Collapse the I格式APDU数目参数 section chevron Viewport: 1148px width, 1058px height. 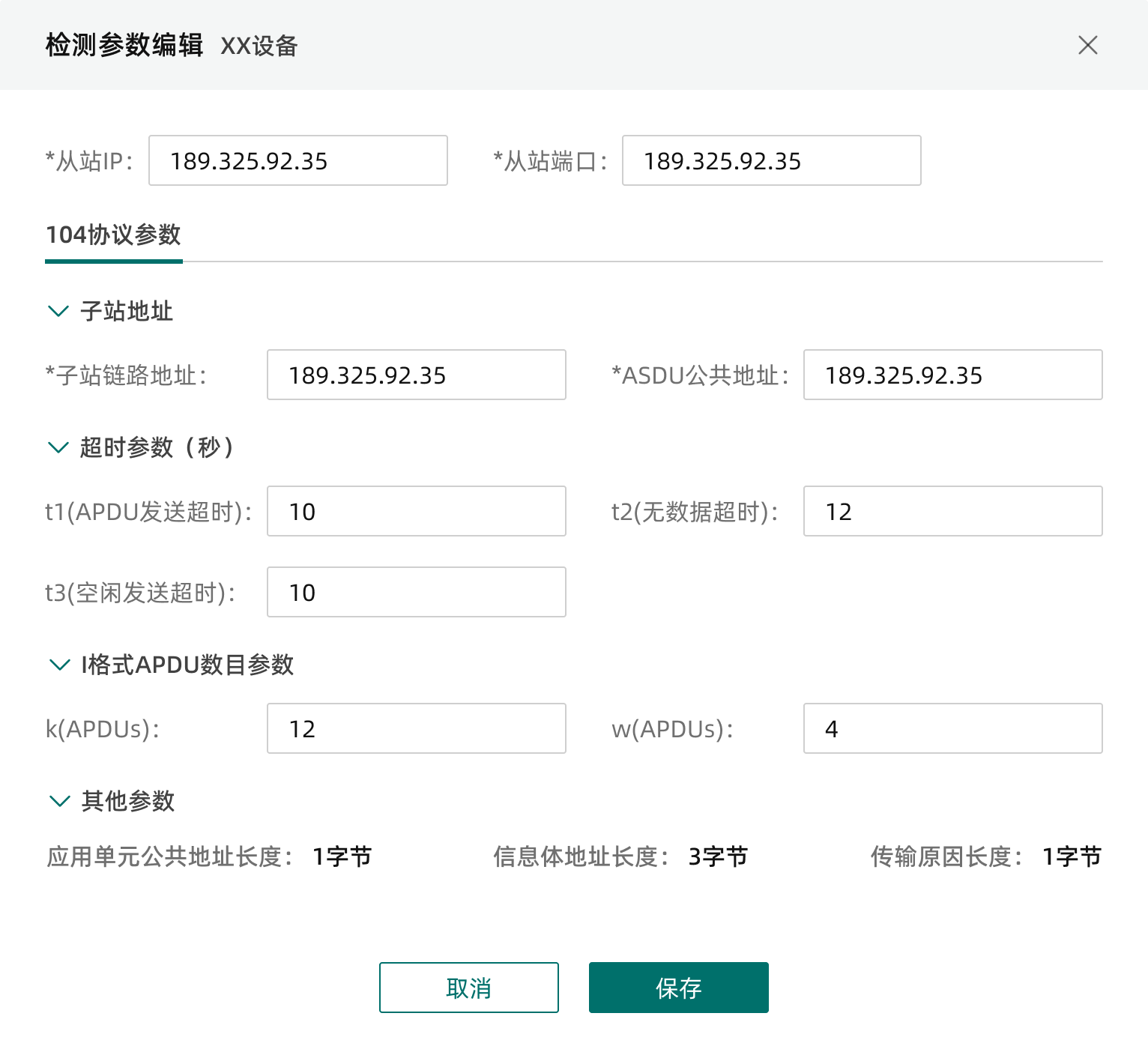[58, 665]
